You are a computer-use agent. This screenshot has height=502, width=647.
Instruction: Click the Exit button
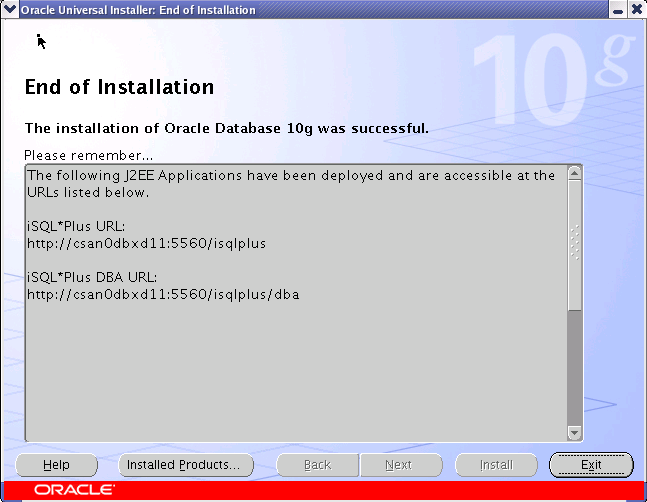(591, 465)
